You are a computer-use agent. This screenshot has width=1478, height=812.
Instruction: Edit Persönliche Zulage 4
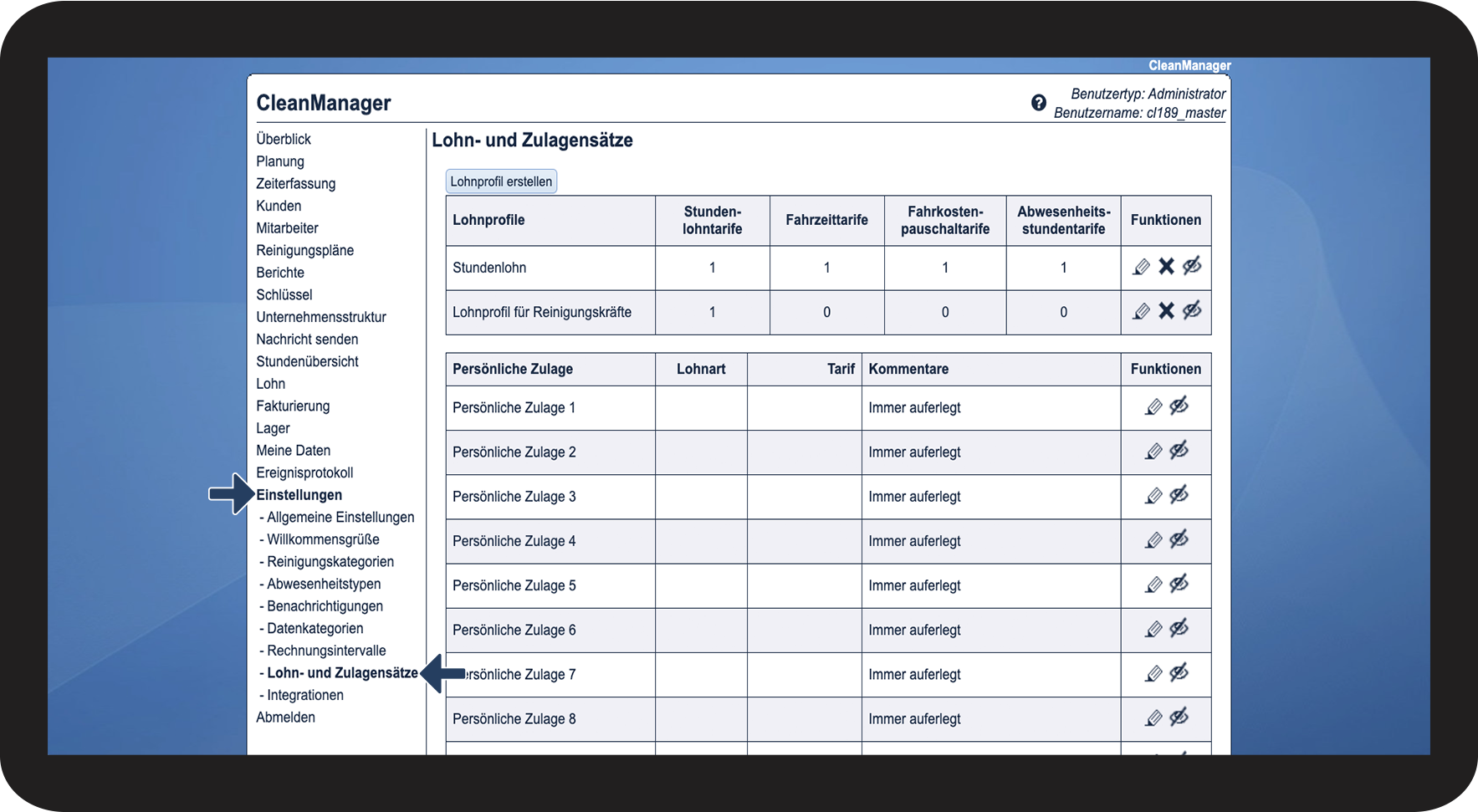tap(1153, 540)
